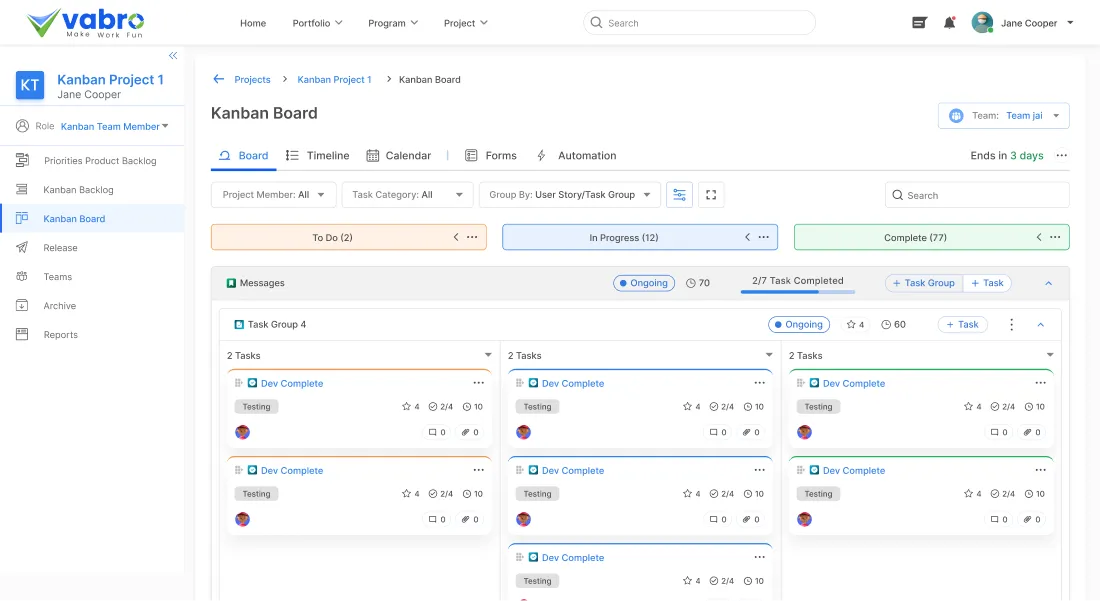The image size is (1100, 601).
Task: Click the Kanban Project 1 breadcrumb link
Action: 334,80
